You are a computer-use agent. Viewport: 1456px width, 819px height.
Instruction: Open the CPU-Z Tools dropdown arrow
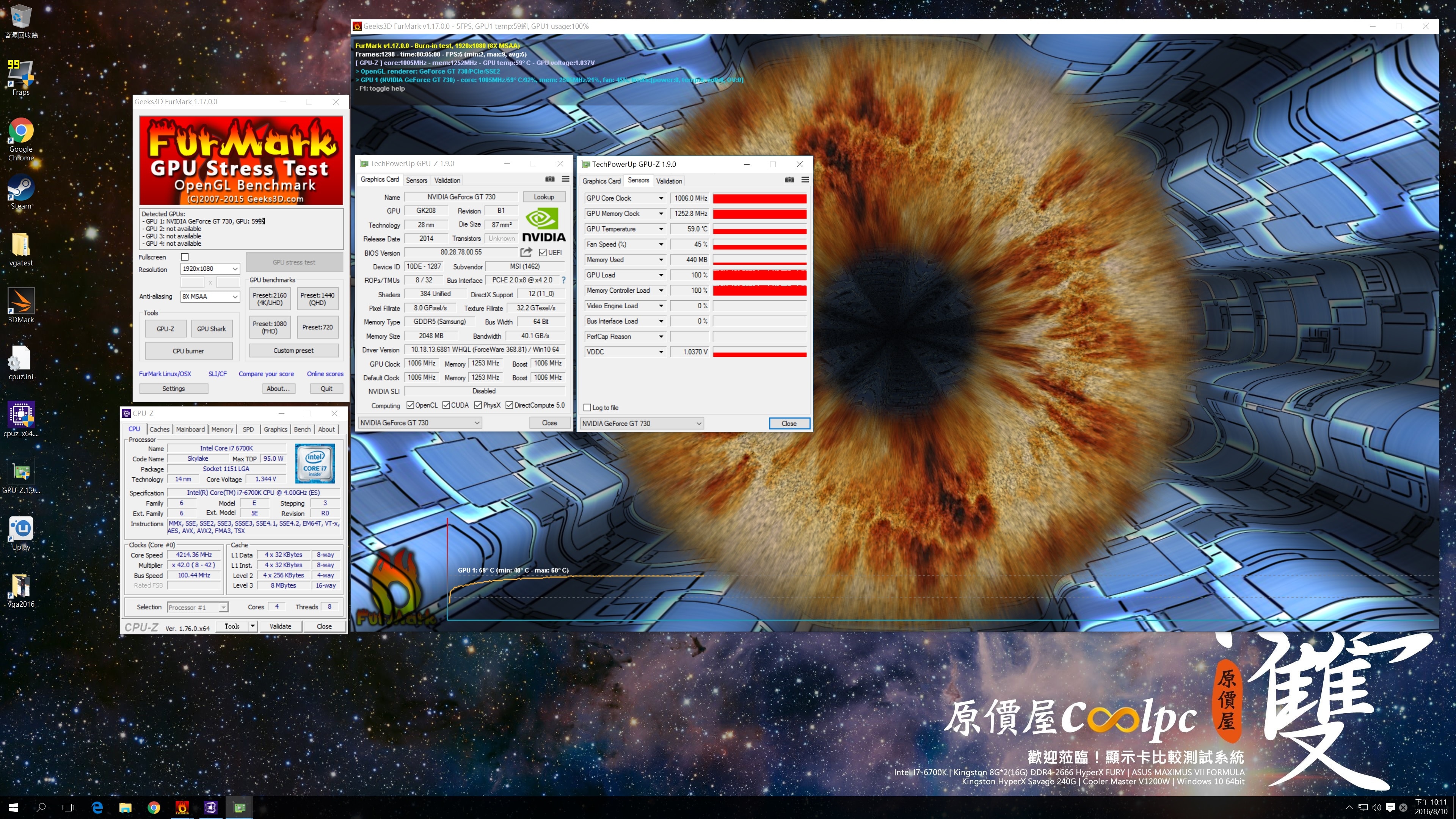coord(253,626)
